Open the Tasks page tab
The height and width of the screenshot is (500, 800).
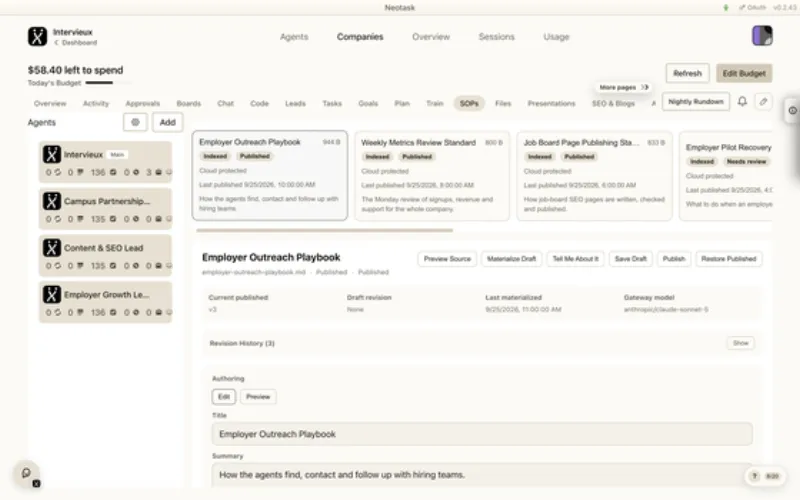coord(332,103)
